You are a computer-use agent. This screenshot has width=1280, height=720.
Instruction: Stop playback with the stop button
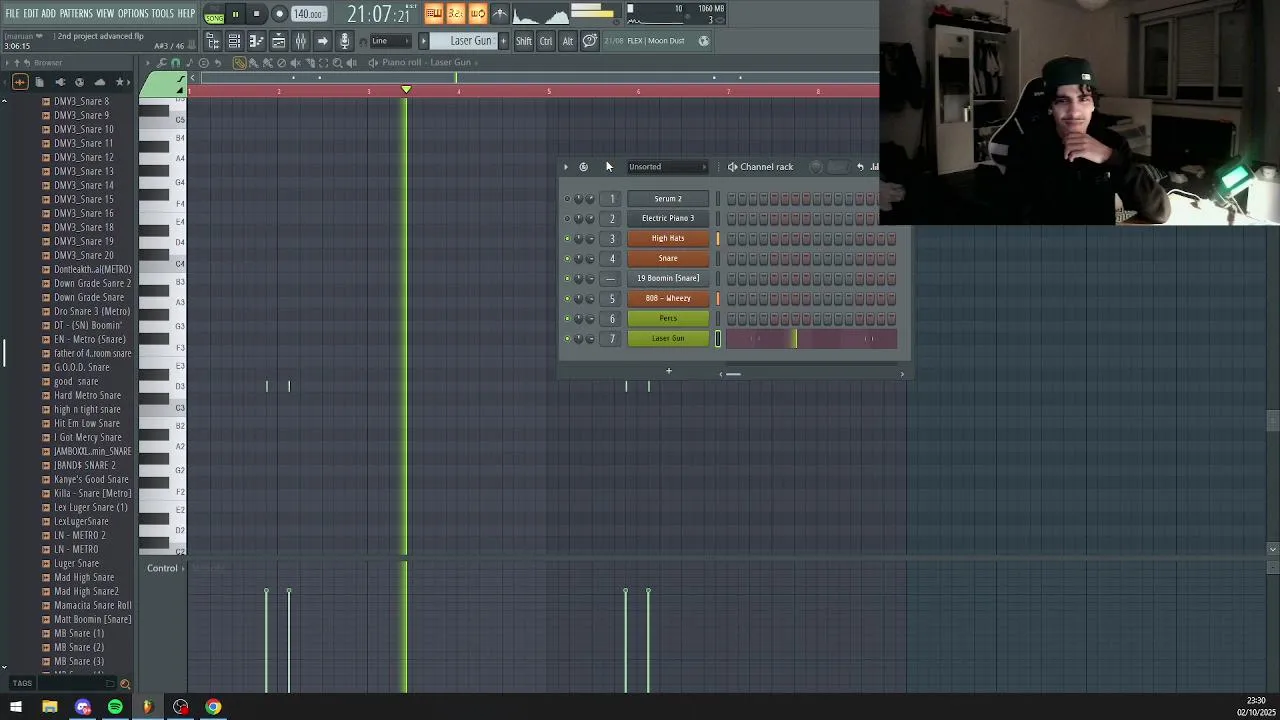256,14
